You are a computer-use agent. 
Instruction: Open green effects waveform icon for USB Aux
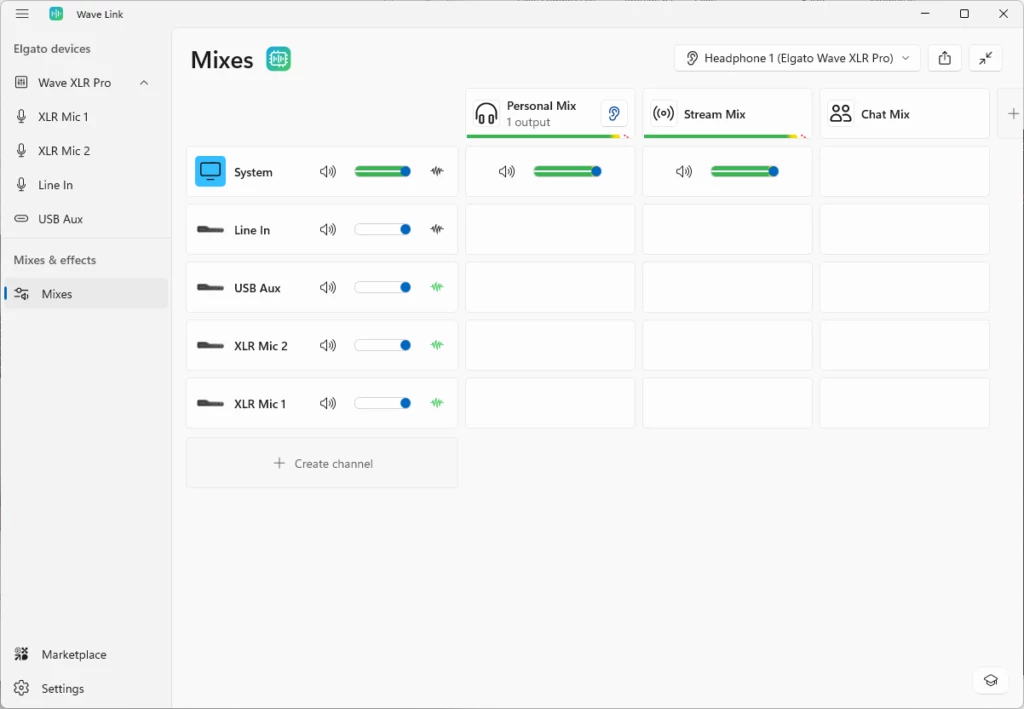437,287
